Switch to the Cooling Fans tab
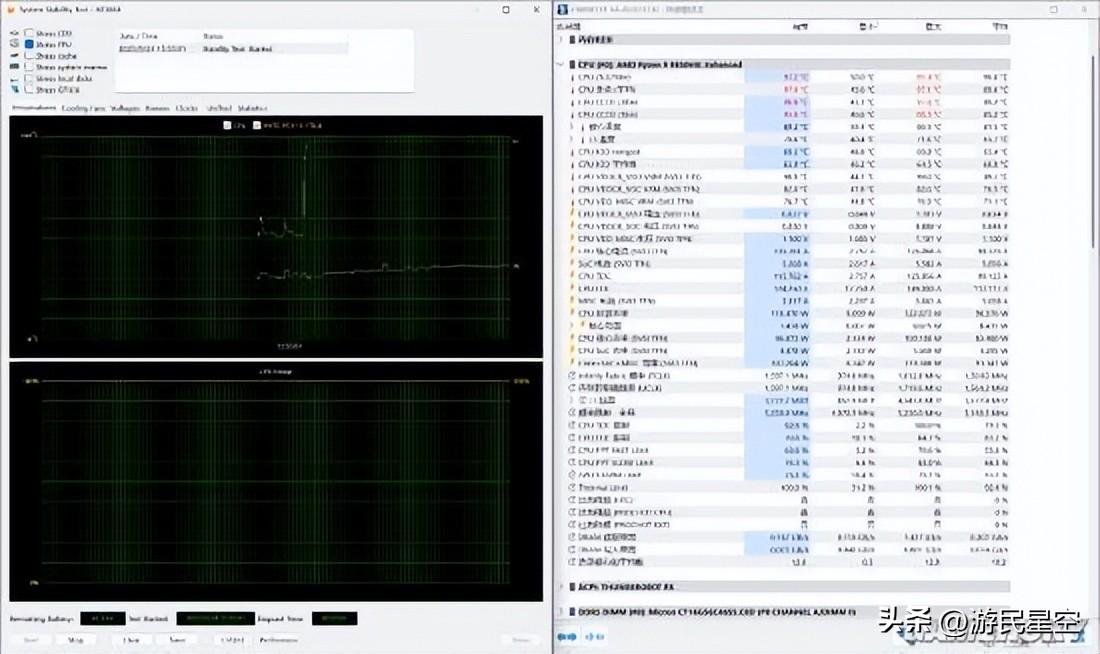The height and width of the screenshot is (654, 1100). 83,108
